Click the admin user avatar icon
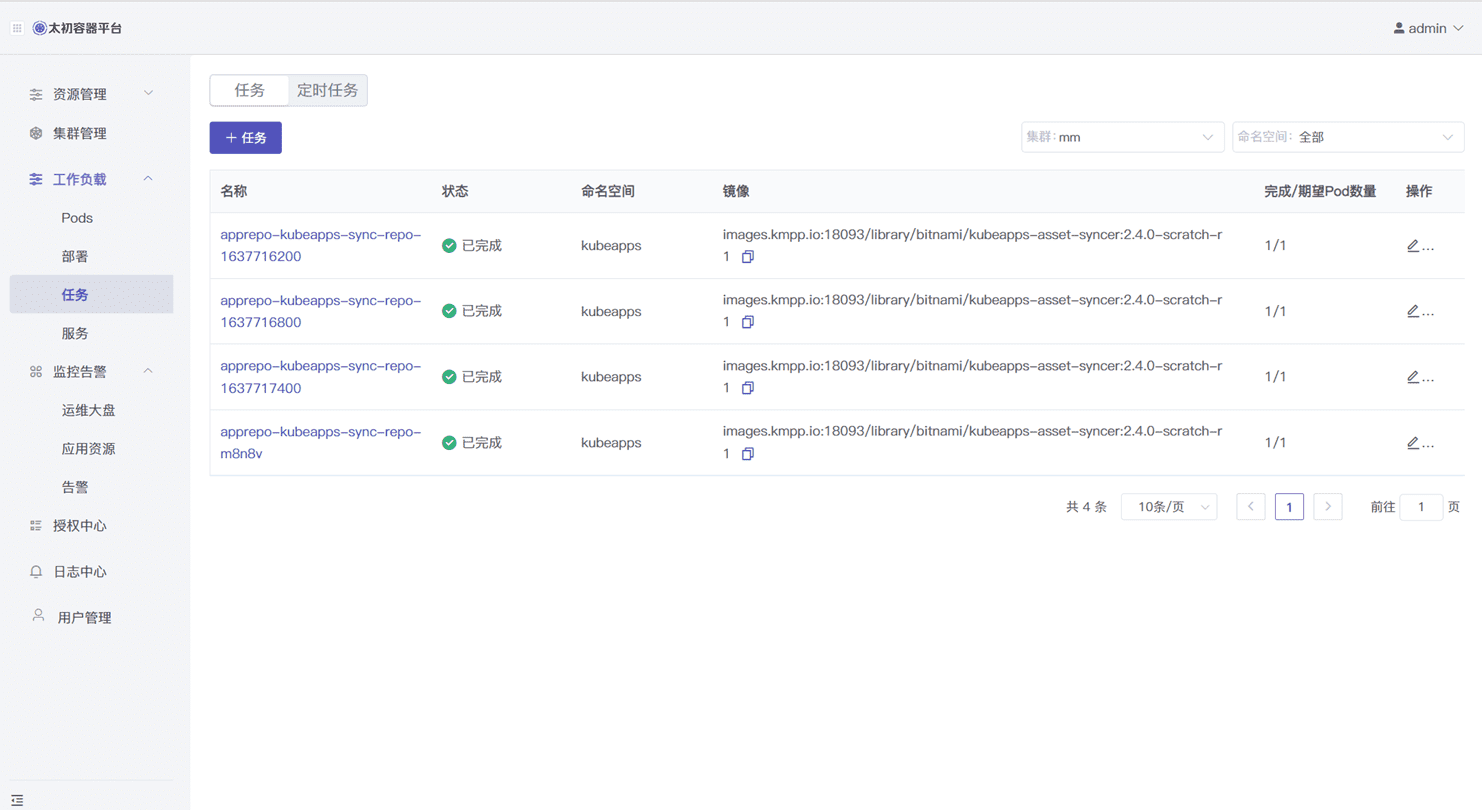 (1399, 28)
